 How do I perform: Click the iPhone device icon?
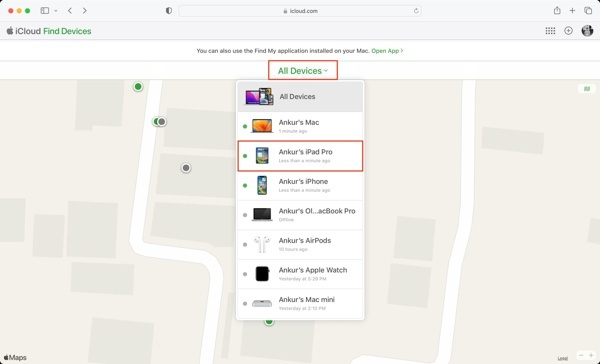262,185
